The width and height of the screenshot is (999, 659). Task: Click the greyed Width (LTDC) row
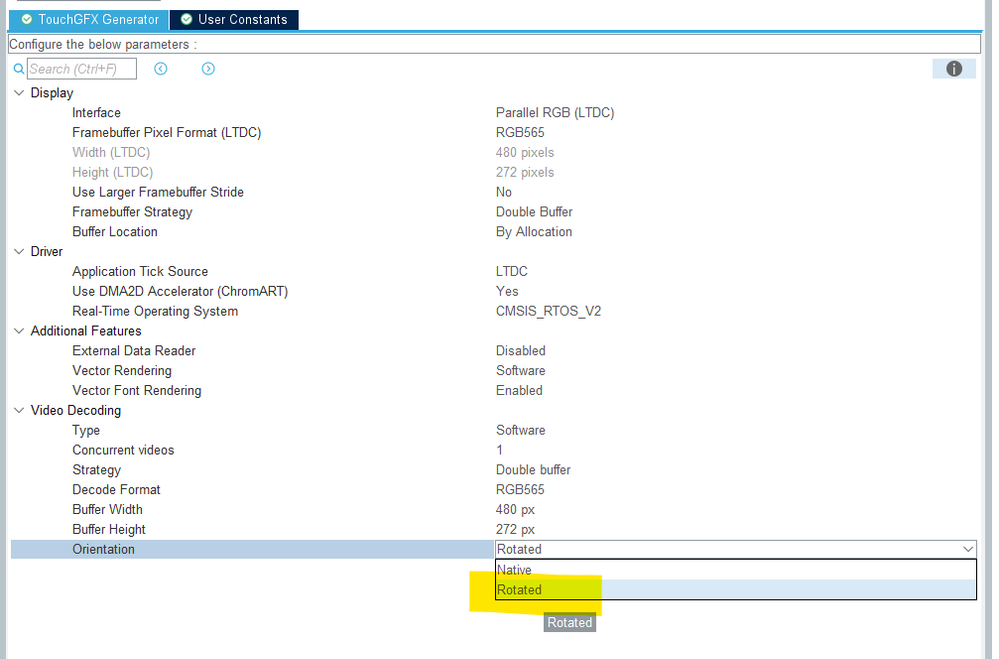[x=111, y=152]
